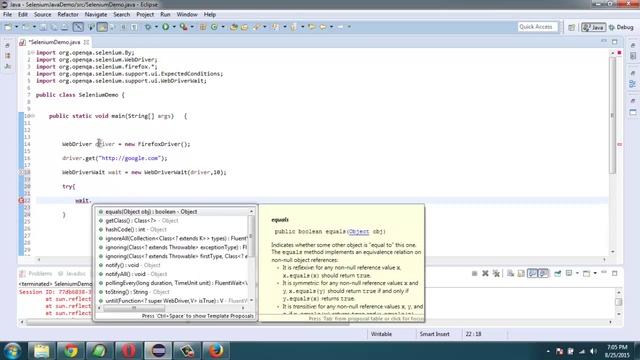Click the autocomplete horizontal scrollbar thumb
This screenshot has width=640, height=360.
coord(134,308)
